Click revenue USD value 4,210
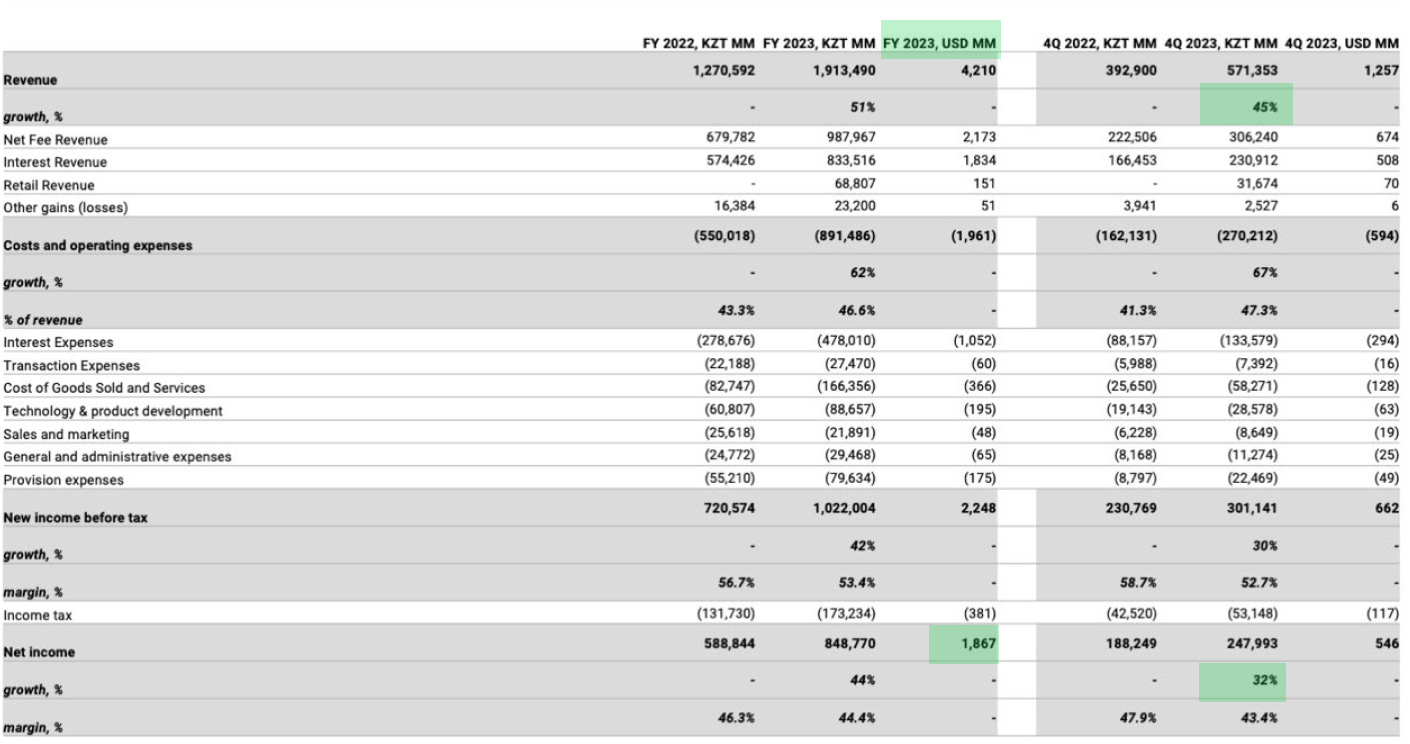The image size is (1410, 744). click(x=979, y=71)
